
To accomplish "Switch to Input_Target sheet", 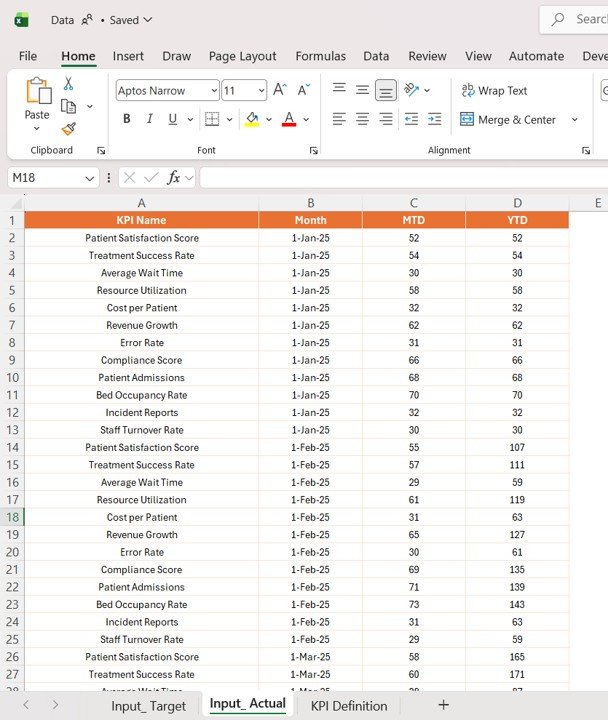I will [148, 706].
